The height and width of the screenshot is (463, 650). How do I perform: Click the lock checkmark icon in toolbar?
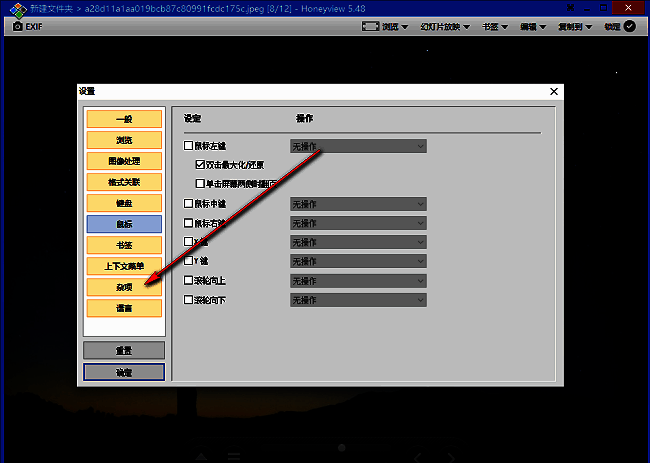pyautogui.click(x=629, y=26)
